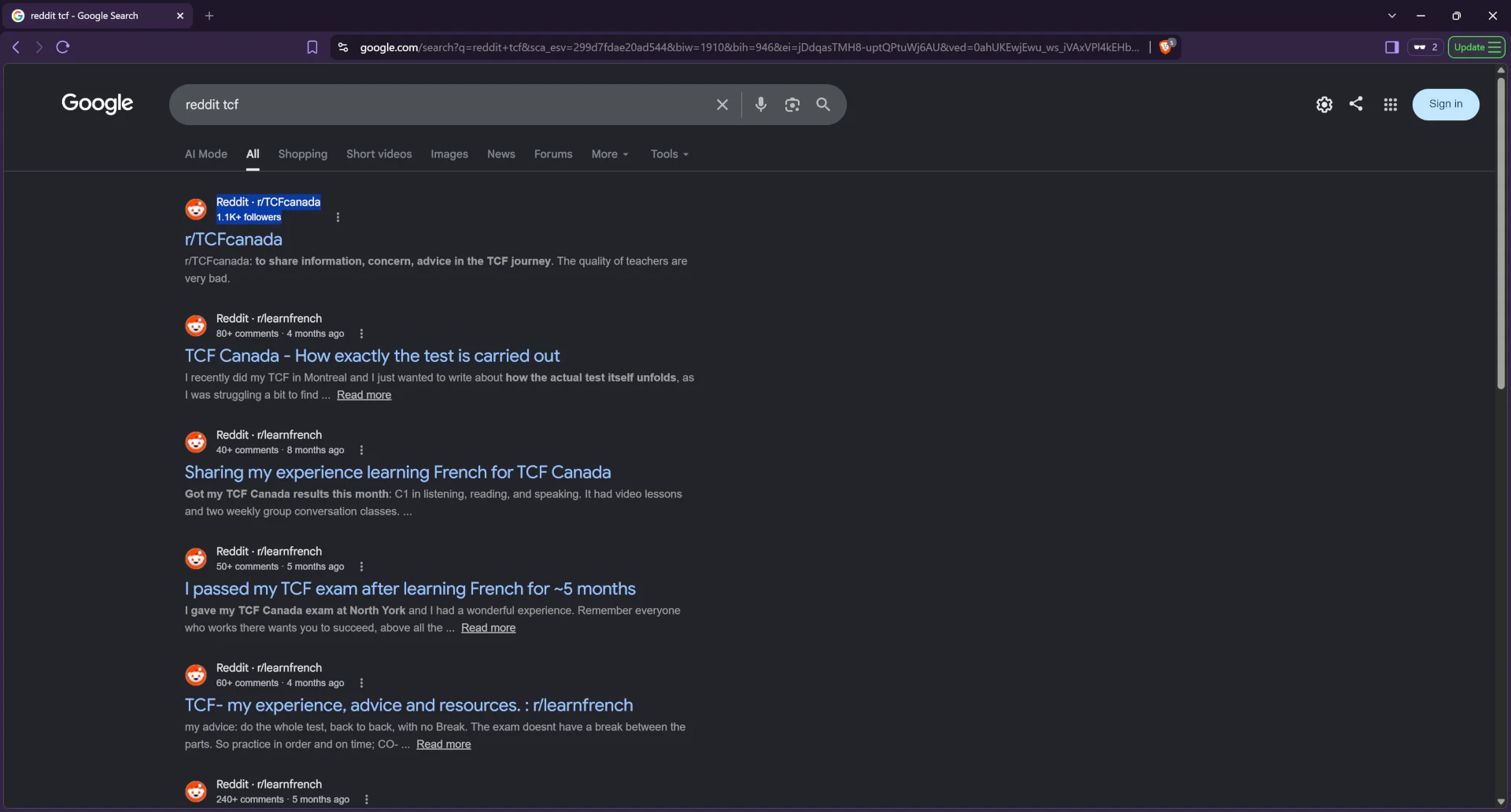Go to Google homepage via logo
This screenshot has height=812, width=1511.
pos(97,104)
